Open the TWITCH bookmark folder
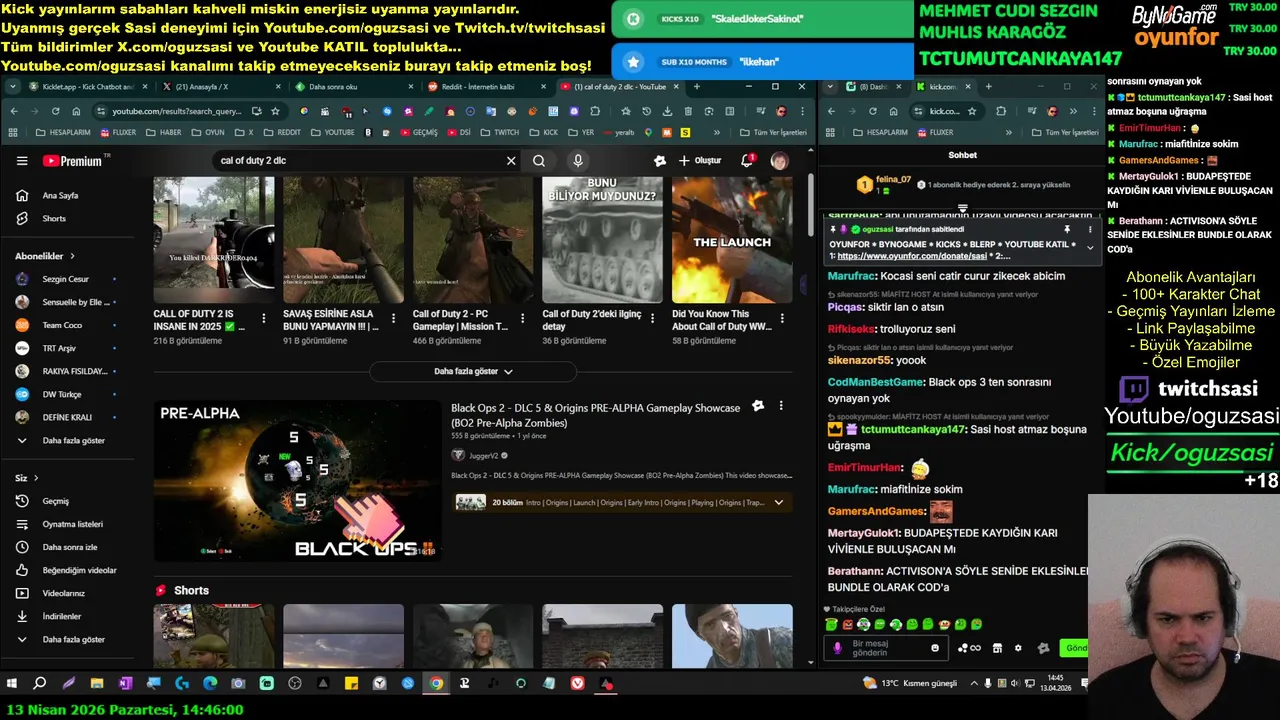Screen dimensions: 1280x720 (x=500, y=132)
